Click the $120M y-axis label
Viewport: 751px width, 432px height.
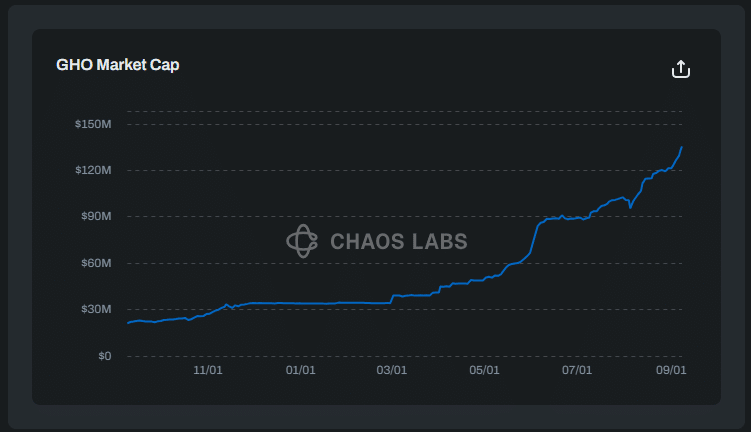[x=93, y=170]
